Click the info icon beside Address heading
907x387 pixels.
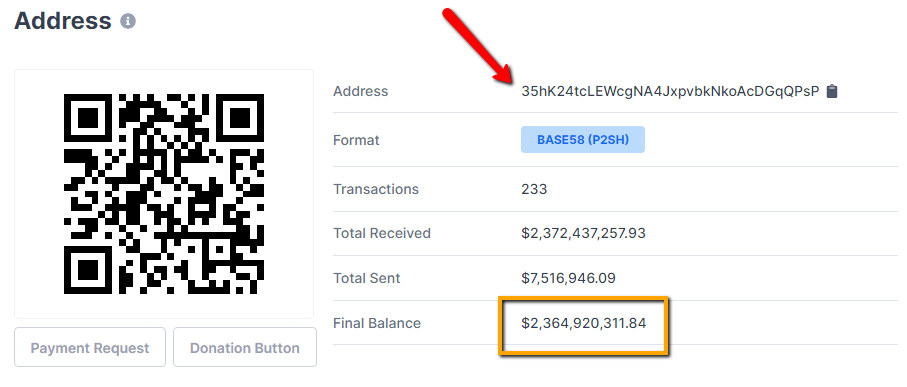(x=128, y=21)
